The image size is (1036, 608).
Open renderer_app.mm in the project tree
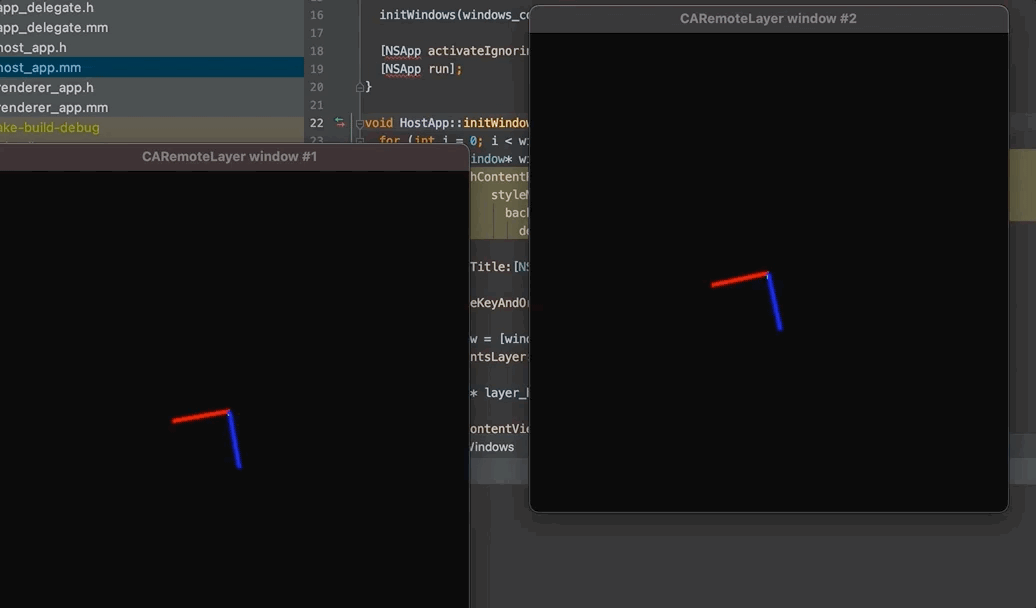tap(54, 107)
